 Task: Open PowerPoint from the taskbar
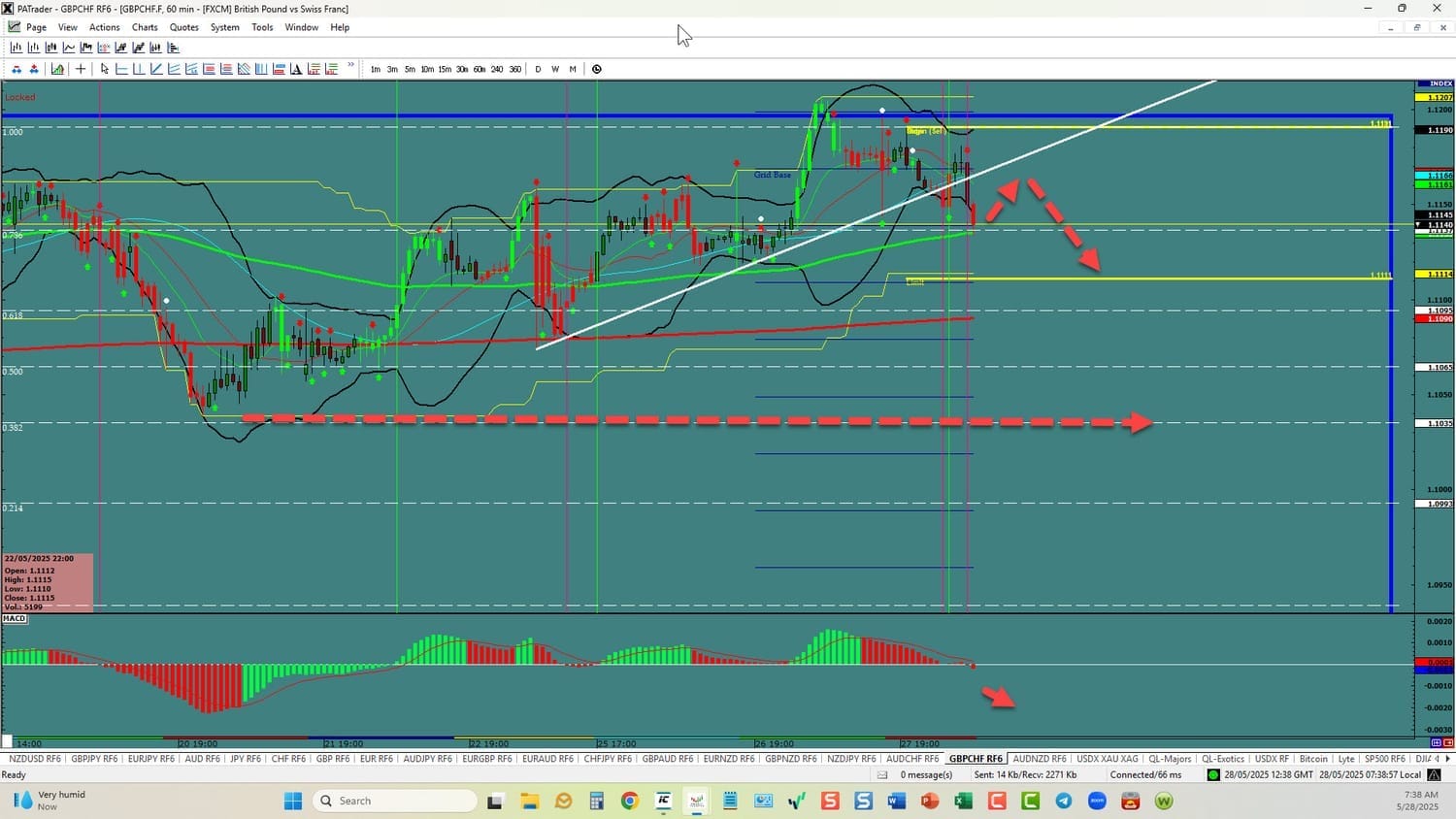click(x=930, y=801)
